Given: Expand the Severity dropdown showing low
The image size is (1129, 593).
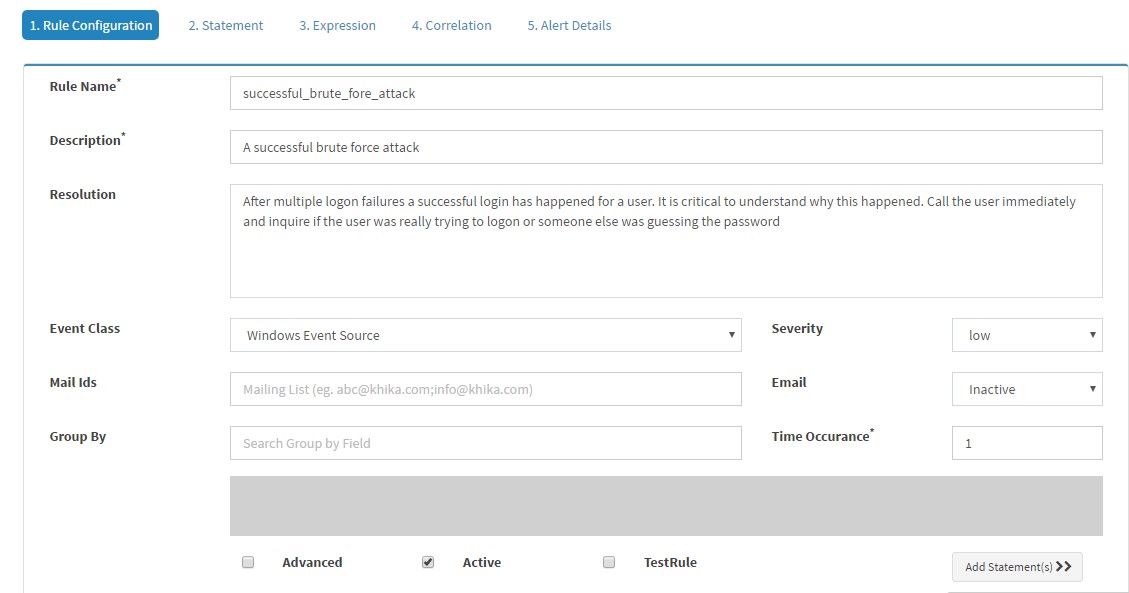Looking at the screenshot, I should (1027, 335).
